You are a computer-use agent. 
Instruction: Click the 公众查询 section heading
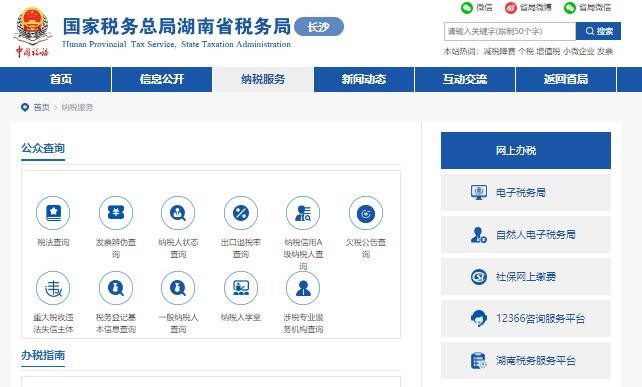pyautogui.click(x=43, y=148)
